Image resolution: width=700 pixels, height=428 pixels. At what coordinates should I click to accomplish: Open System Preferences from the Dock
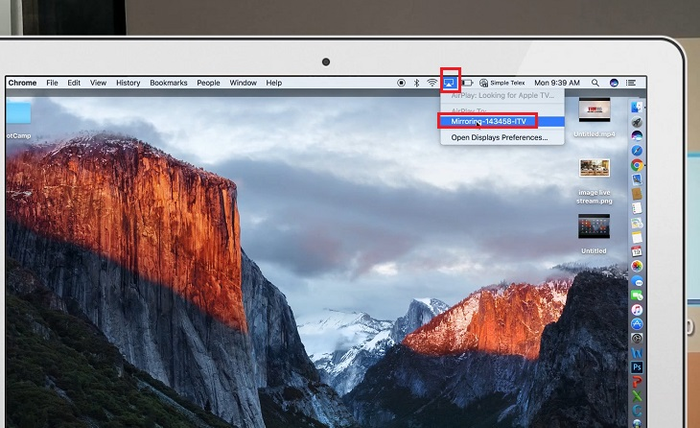click(x=637, y=338)
